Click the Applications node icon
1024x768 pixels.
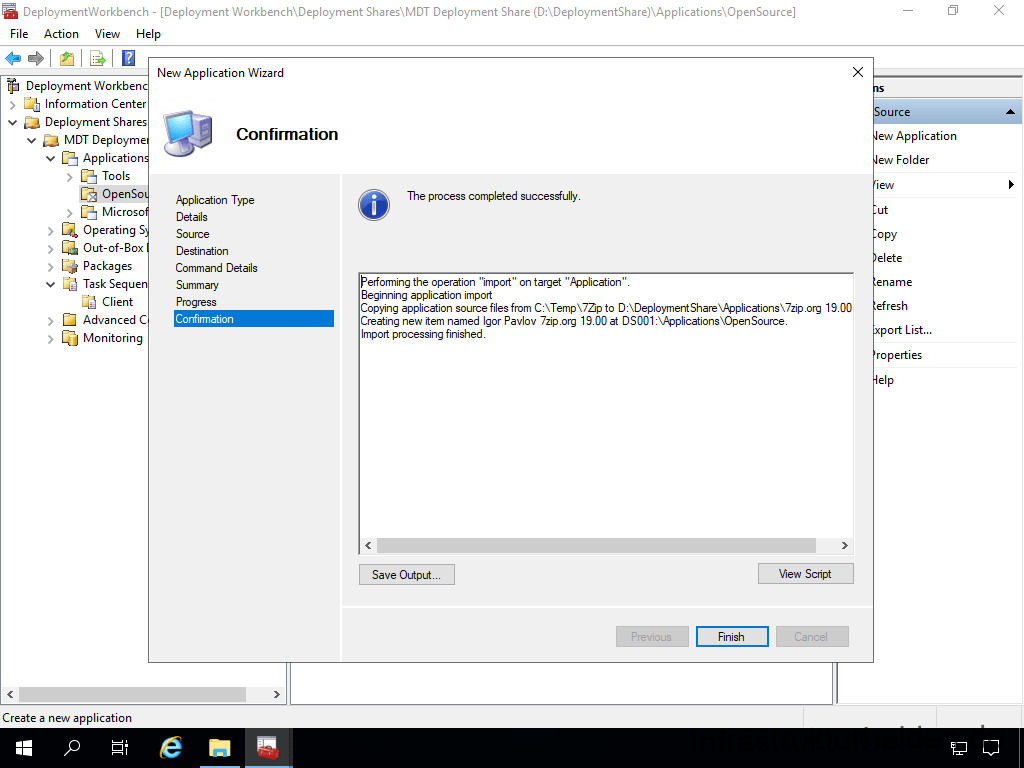pyautogui.click(x=70, y=158)
